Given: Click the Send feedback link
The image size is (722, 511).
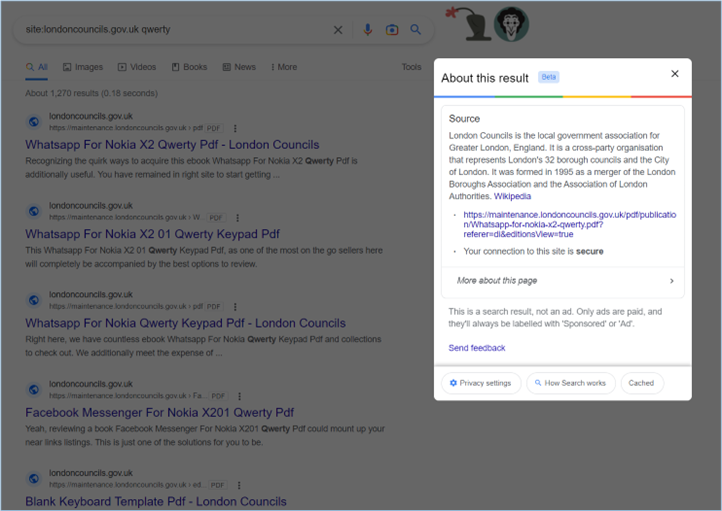Looking at the screenshot, I should coord(477,348).
